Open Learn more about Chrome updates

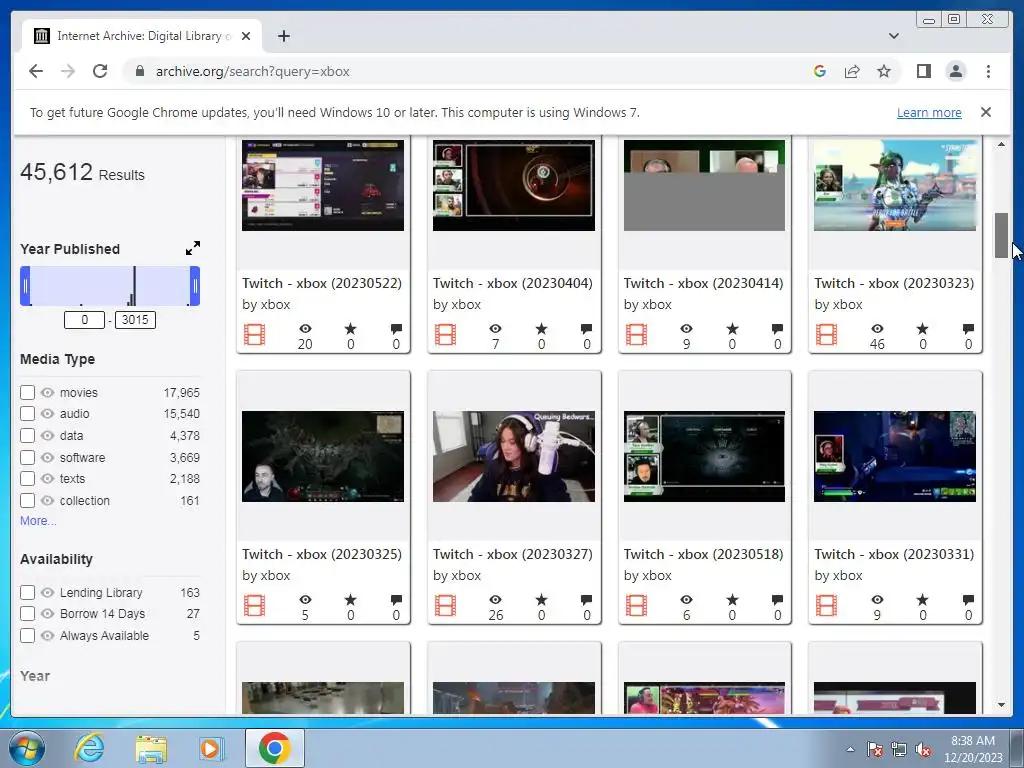[929, 112]
